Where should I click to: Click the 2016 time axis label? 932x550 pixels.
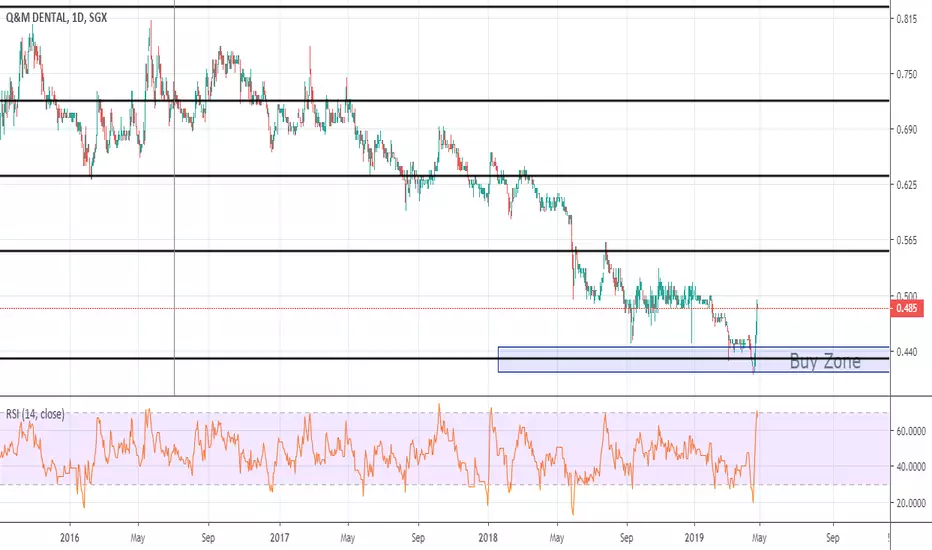click(70, 538)
